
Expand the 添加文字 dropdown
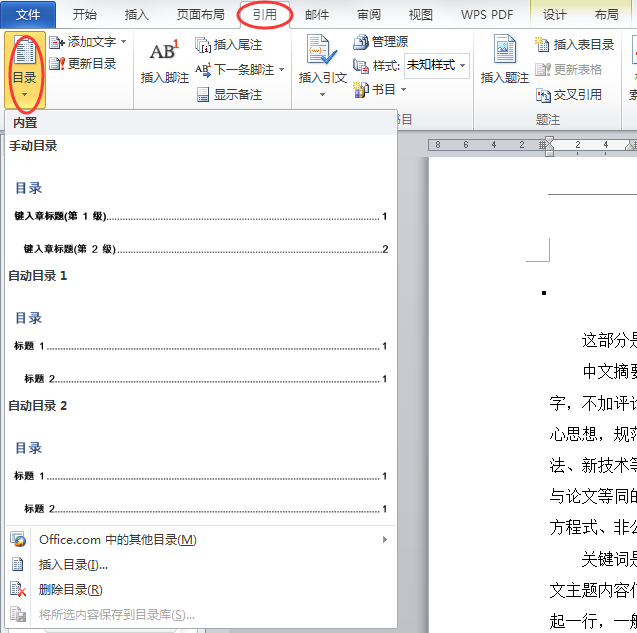124,42
